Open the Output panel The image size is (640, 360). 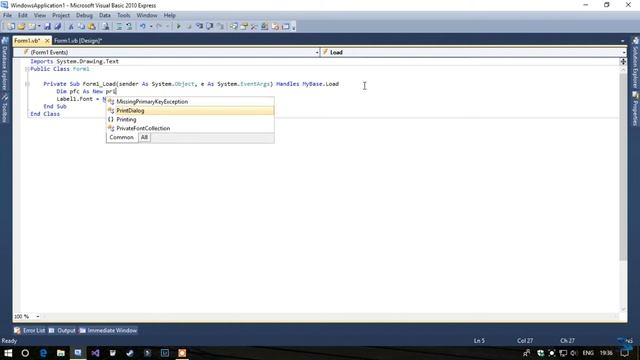pyautogui.click(x=62, y=331)
